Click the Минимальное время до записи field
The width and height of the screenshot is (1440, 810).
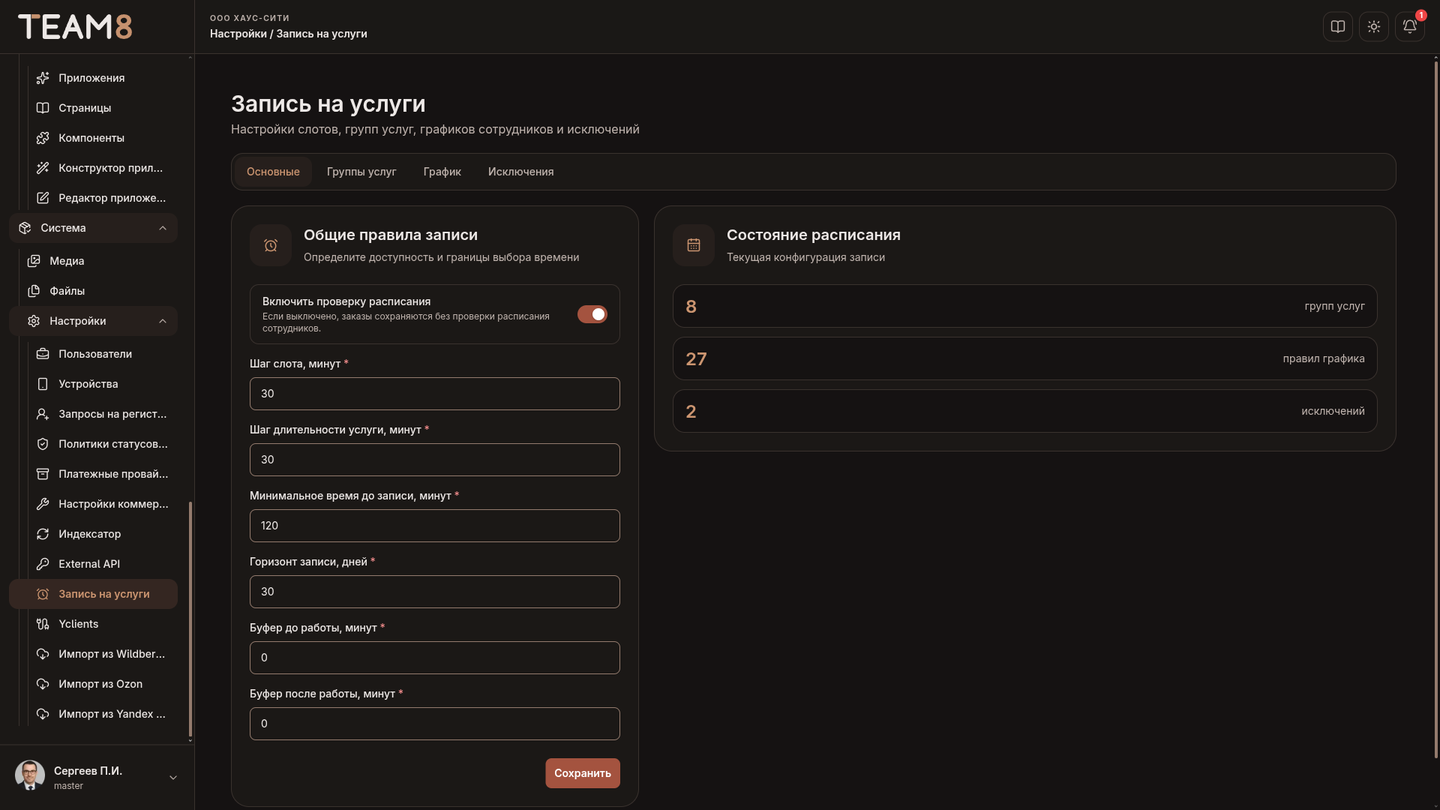pos(435,526)
